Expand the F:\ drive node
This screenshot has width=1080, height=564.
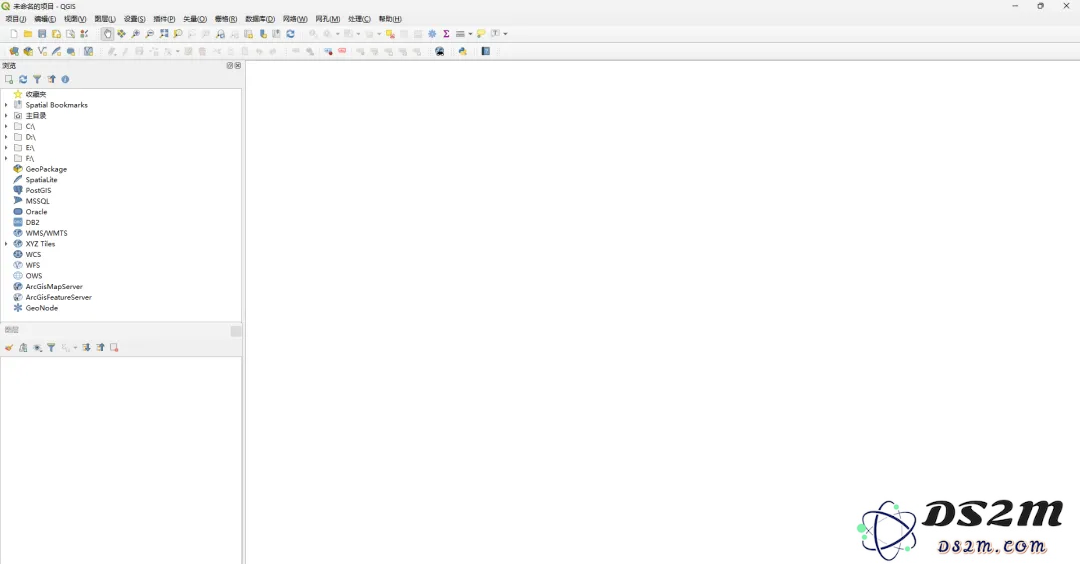pos(6,158)
